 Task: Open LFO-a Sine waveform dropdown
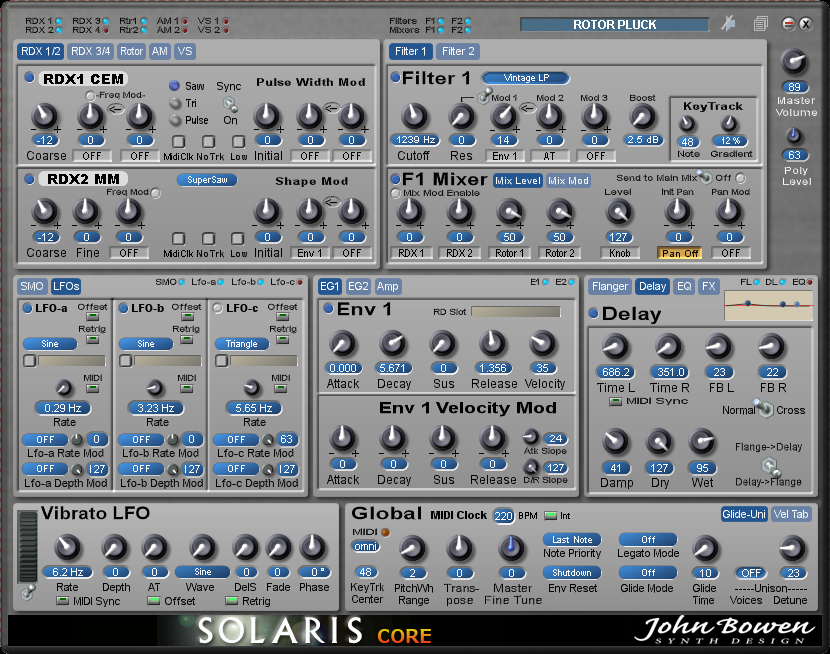[x=50, y=344]
